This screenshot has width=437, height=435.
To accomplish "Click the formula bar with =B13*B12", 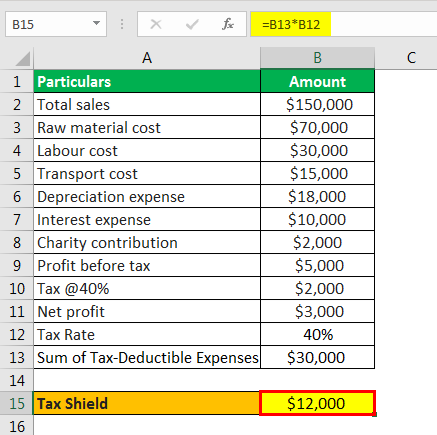I will click(x=343, y=24).
